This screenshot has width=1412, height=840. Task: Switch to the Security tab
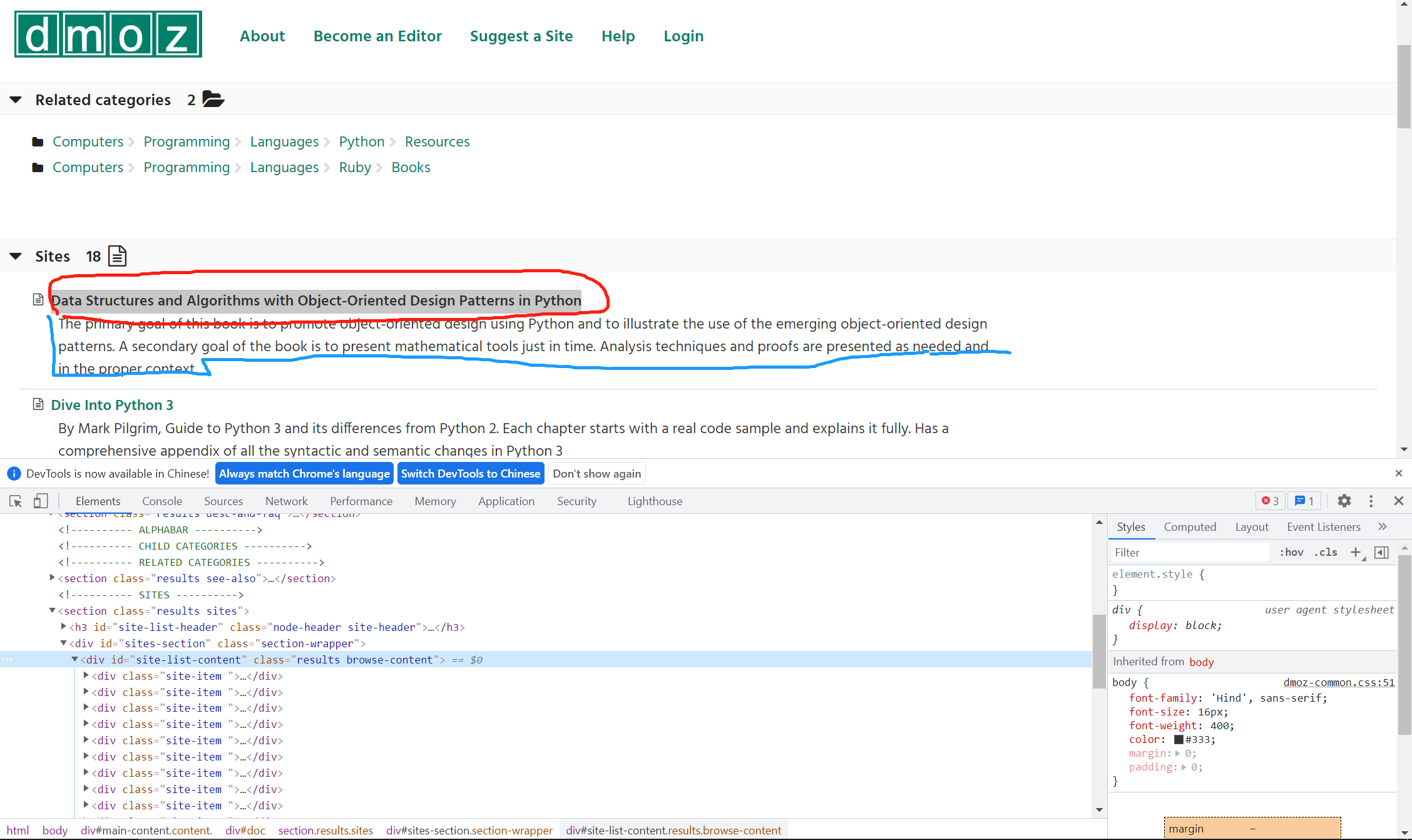point(576,501)
